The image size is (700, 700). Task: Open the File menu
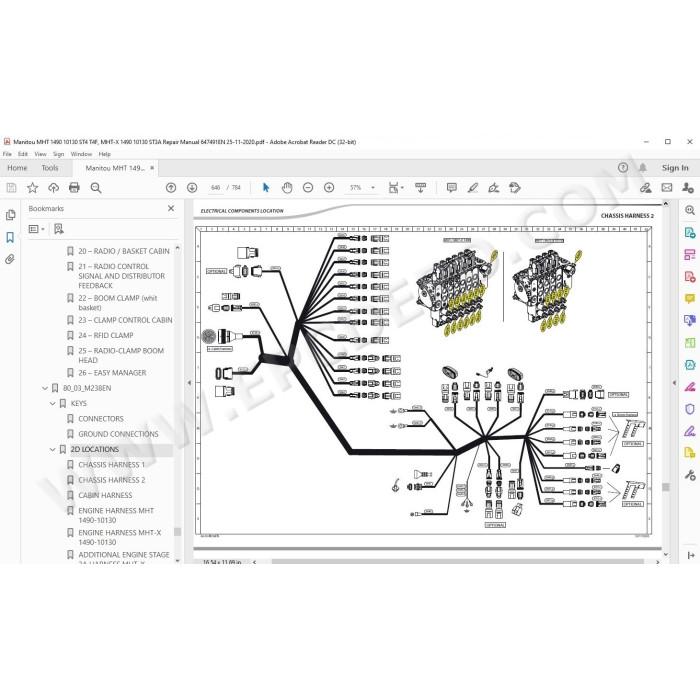tap(7, 154)
